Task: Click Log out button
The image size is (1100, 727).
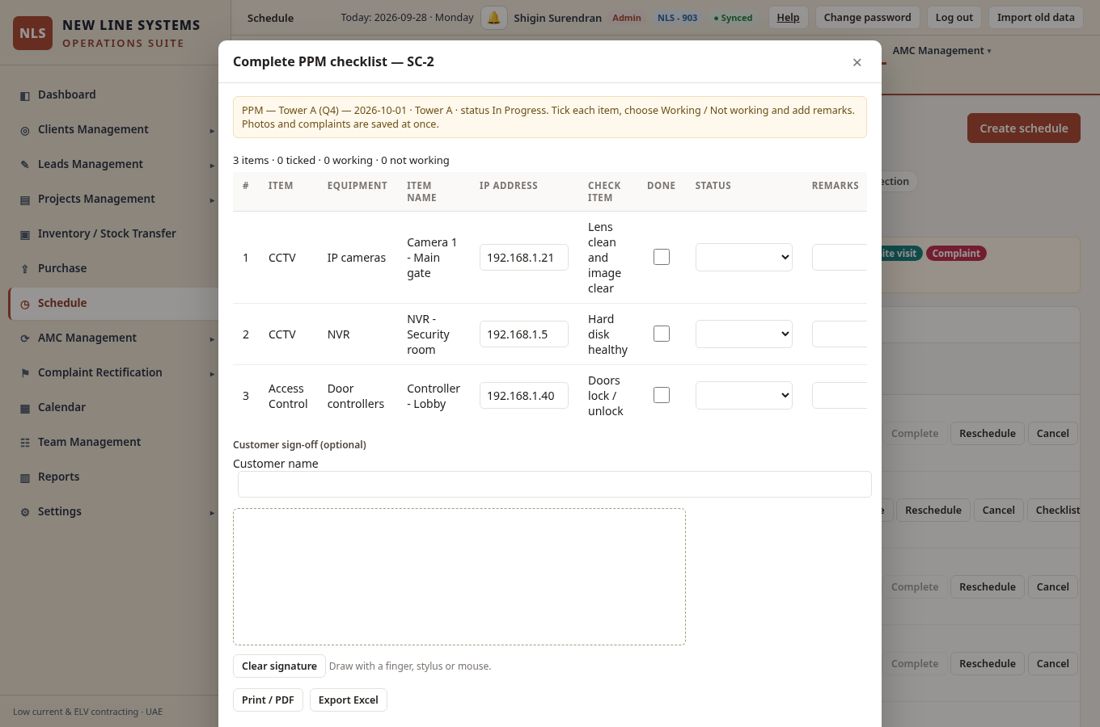Action: 953,18
